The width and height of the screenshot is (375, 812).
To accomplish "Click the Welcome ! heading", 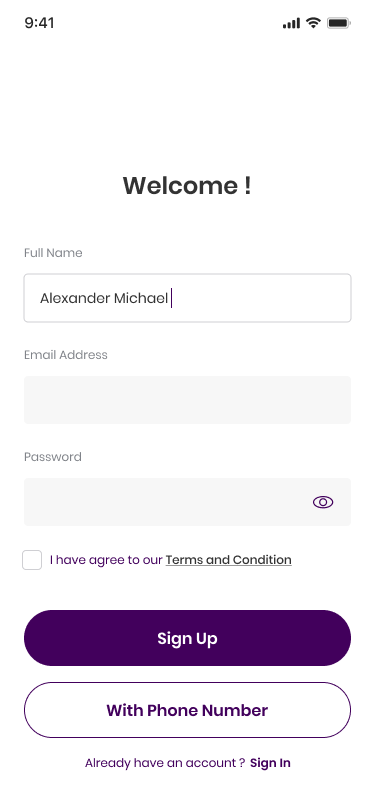I will pos(188,185).
